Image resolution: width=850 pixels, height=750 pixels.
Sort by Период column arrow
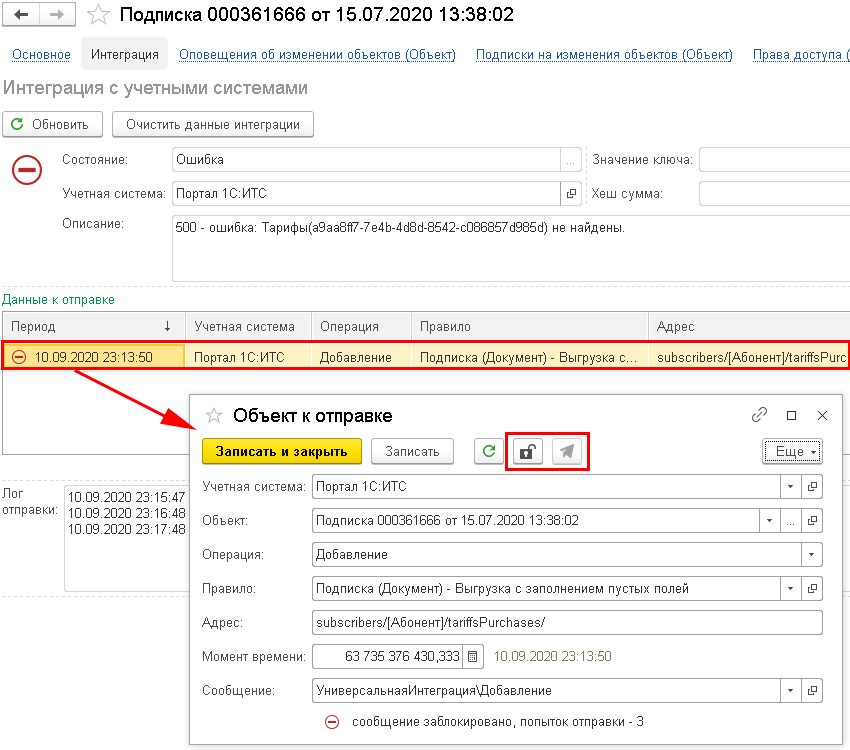tap(168, 326)
